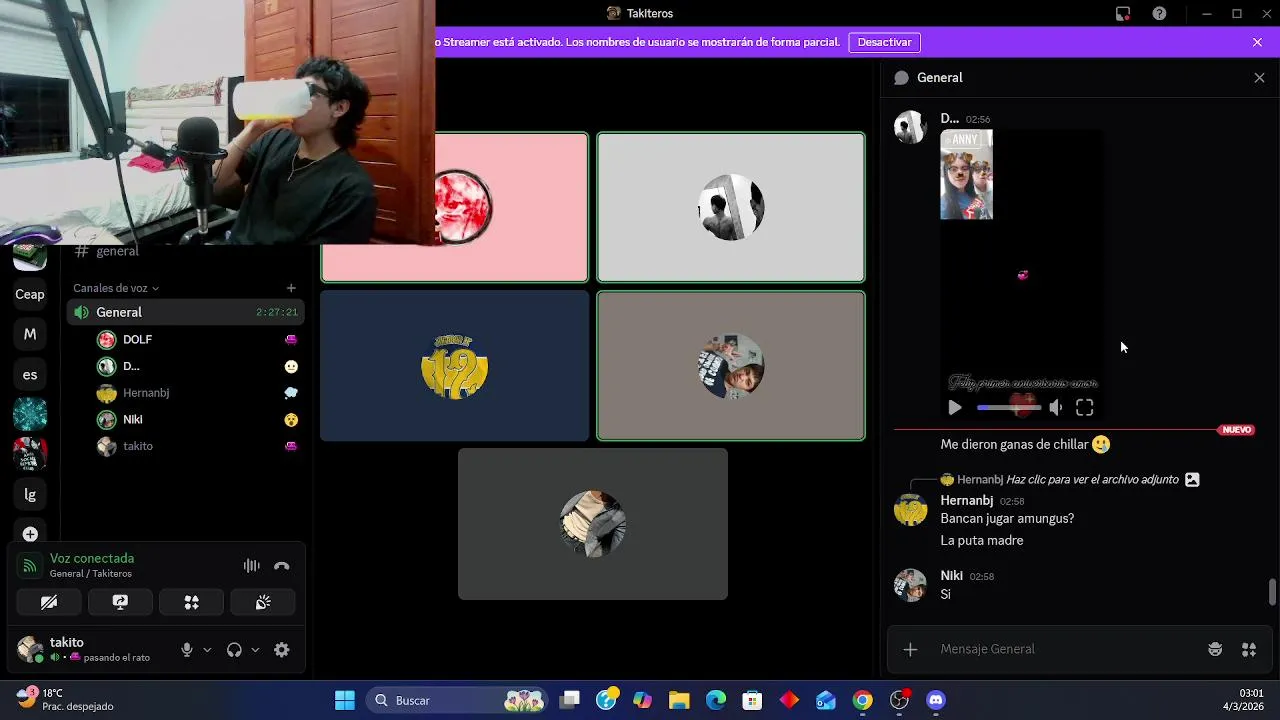This screenshot has width=1280, height=720.
Task: Open the soundboard button
Action: [x=263, y=602]
